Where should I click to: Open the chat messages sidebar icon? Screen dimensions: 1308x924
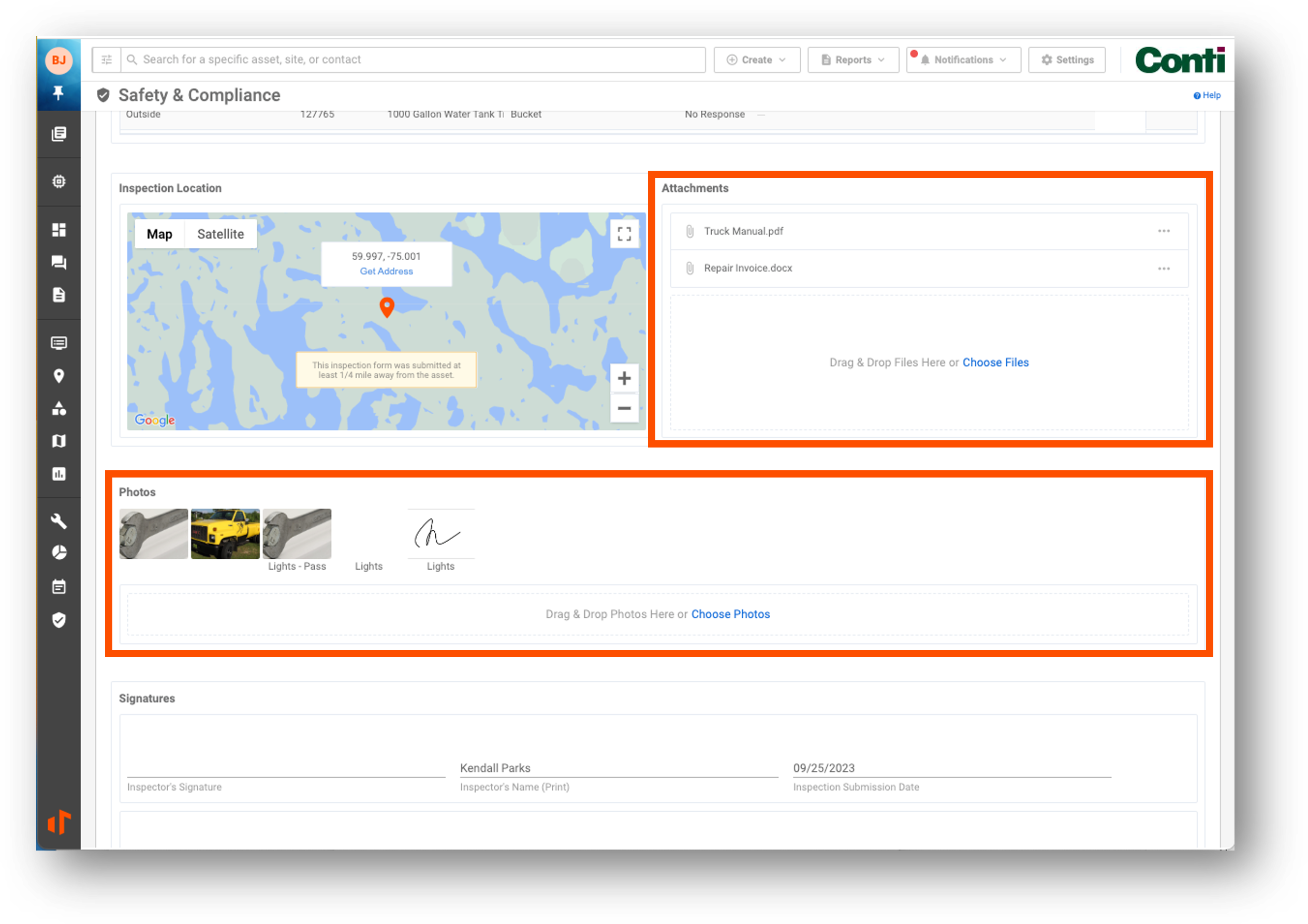pos(58,262)
